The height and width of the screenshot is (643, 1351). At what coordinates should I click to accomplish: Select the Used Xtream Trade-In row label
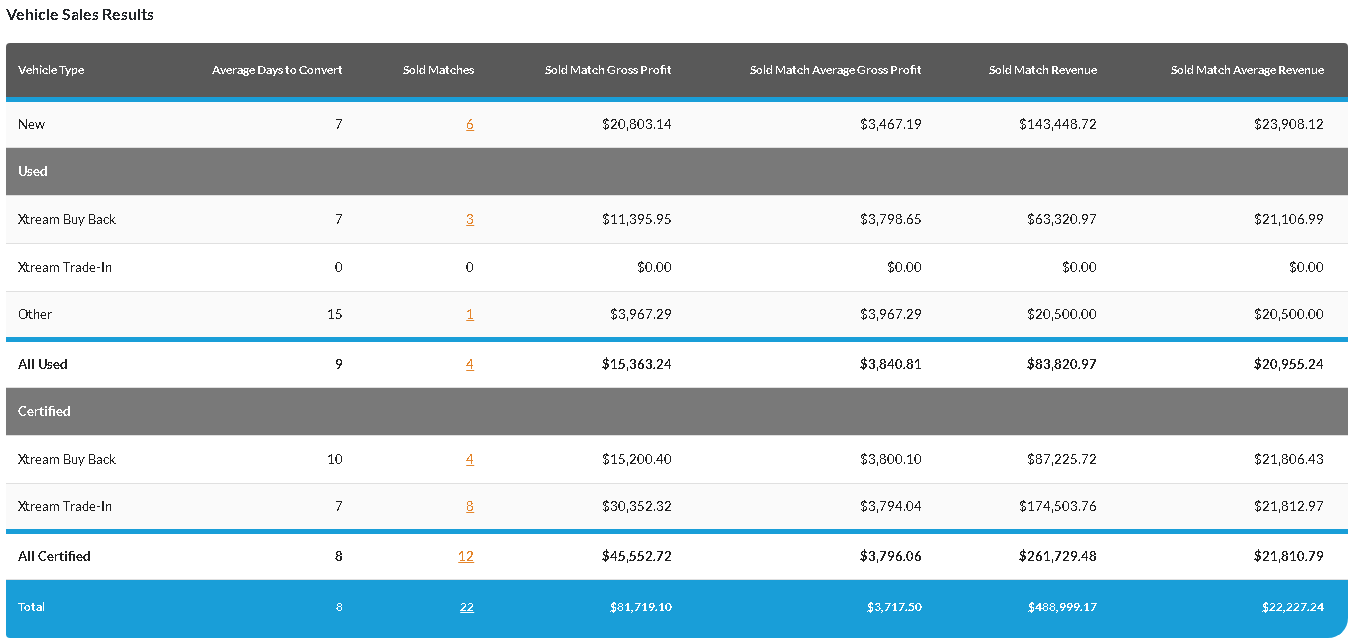65,267
